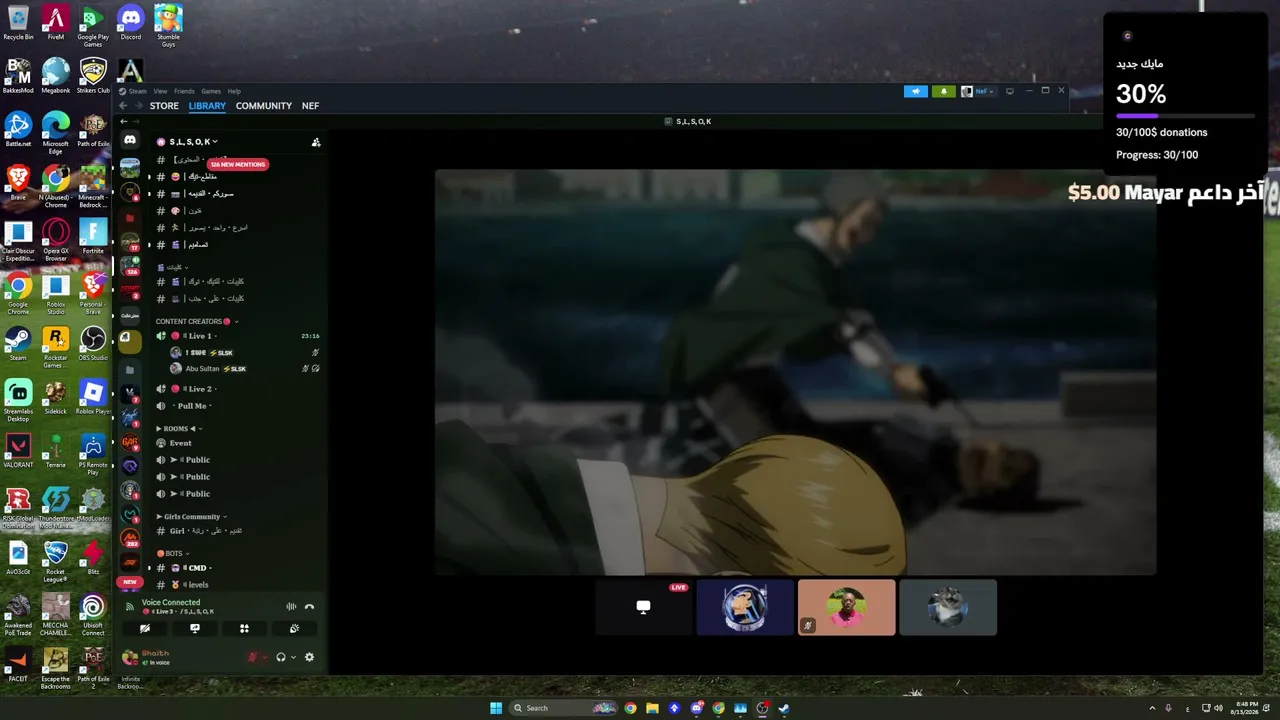Open soundboard button in voice panel

(294, 629)
